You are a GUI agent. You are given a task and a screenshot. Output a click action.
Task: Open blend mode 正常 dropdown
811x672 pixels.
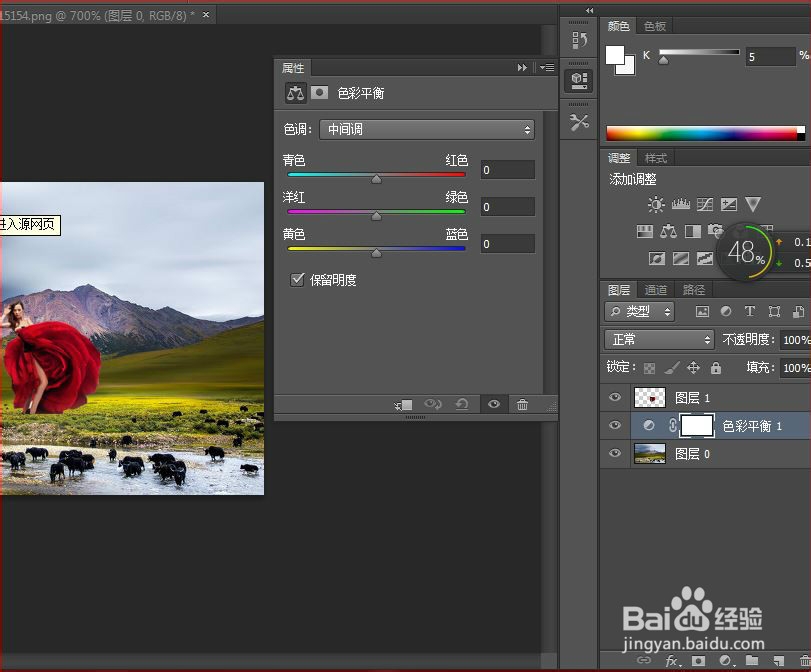click(x=659, y=340)
